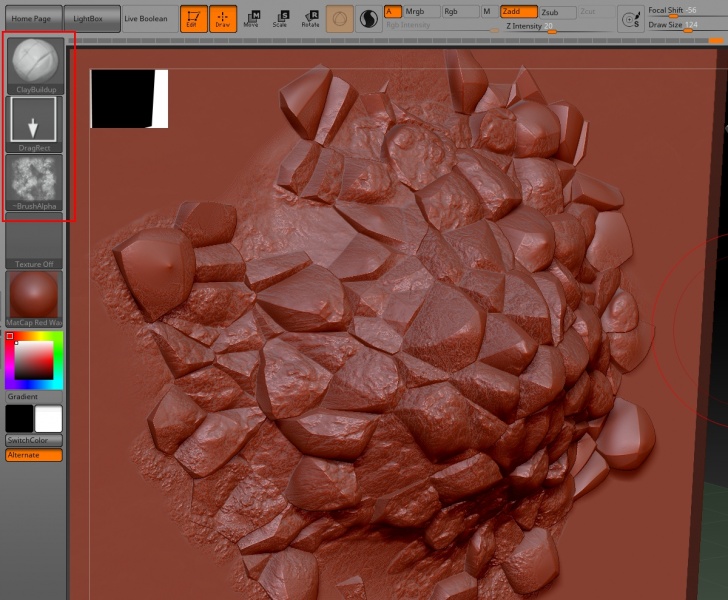
Task: Click the SwitchColor button
Action: (x=34, y=440)
